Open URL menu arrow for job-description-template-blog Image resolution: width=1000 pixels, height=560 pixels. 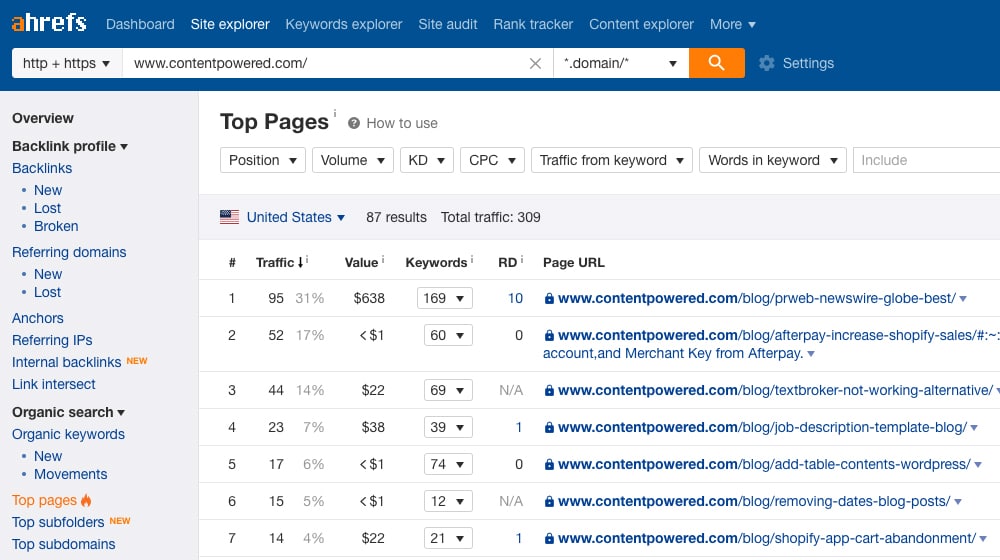(974, 427)
